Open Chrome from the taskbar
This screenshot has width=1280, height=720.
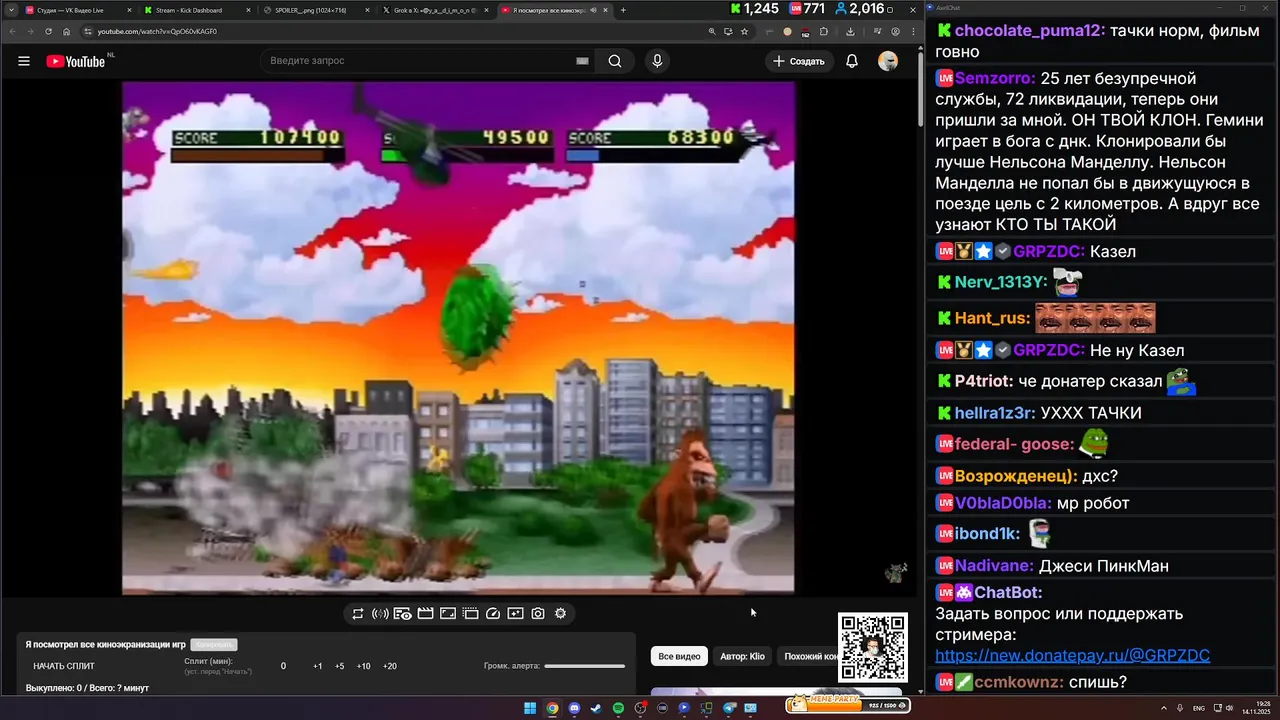click(x=552, y=708)
